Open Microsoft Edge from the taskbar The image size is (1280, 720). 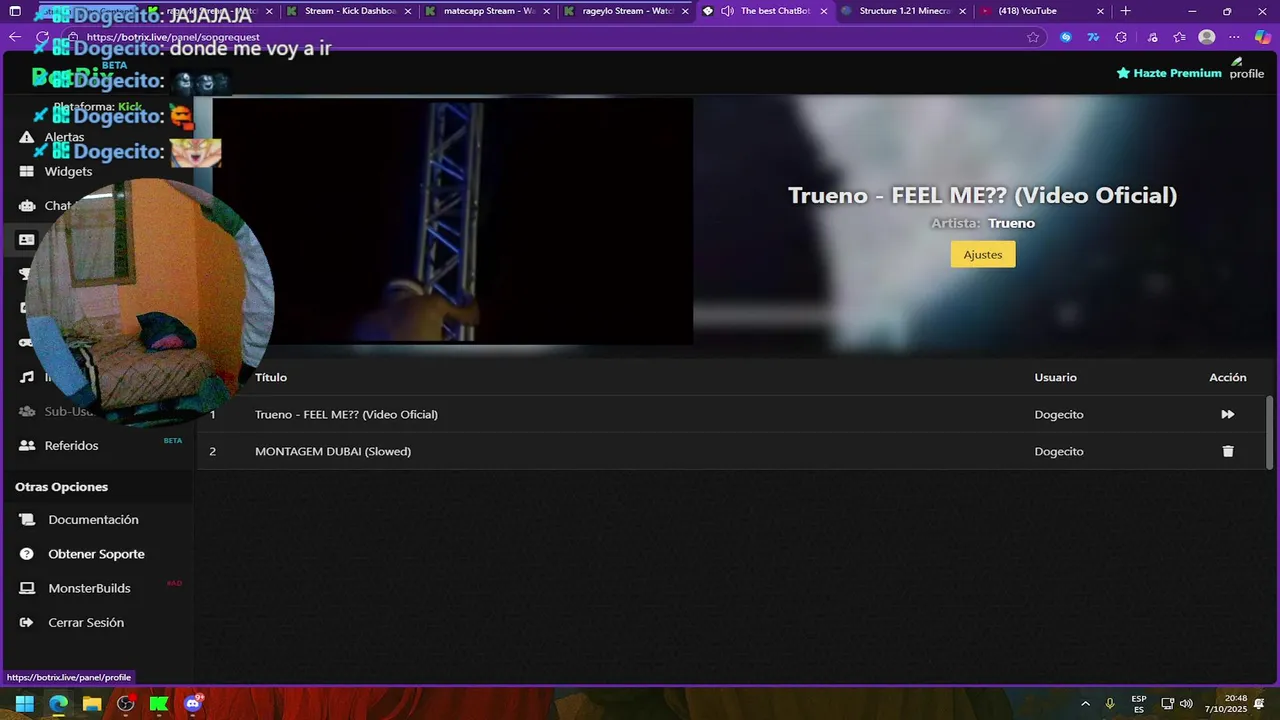(59, 704)
